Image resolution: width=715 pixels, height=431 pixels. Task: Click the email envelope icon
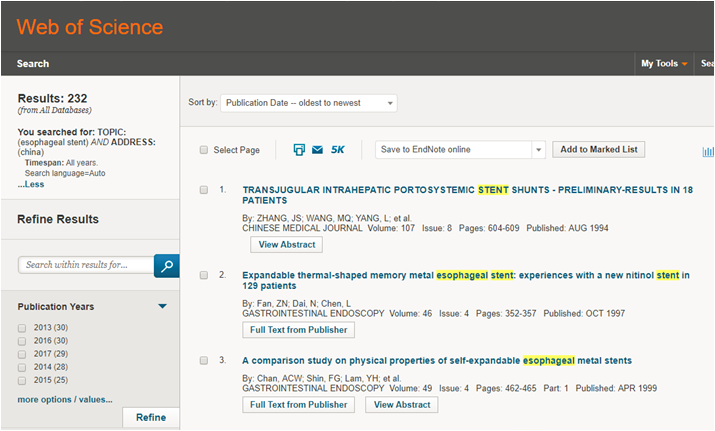click(317, 150)
